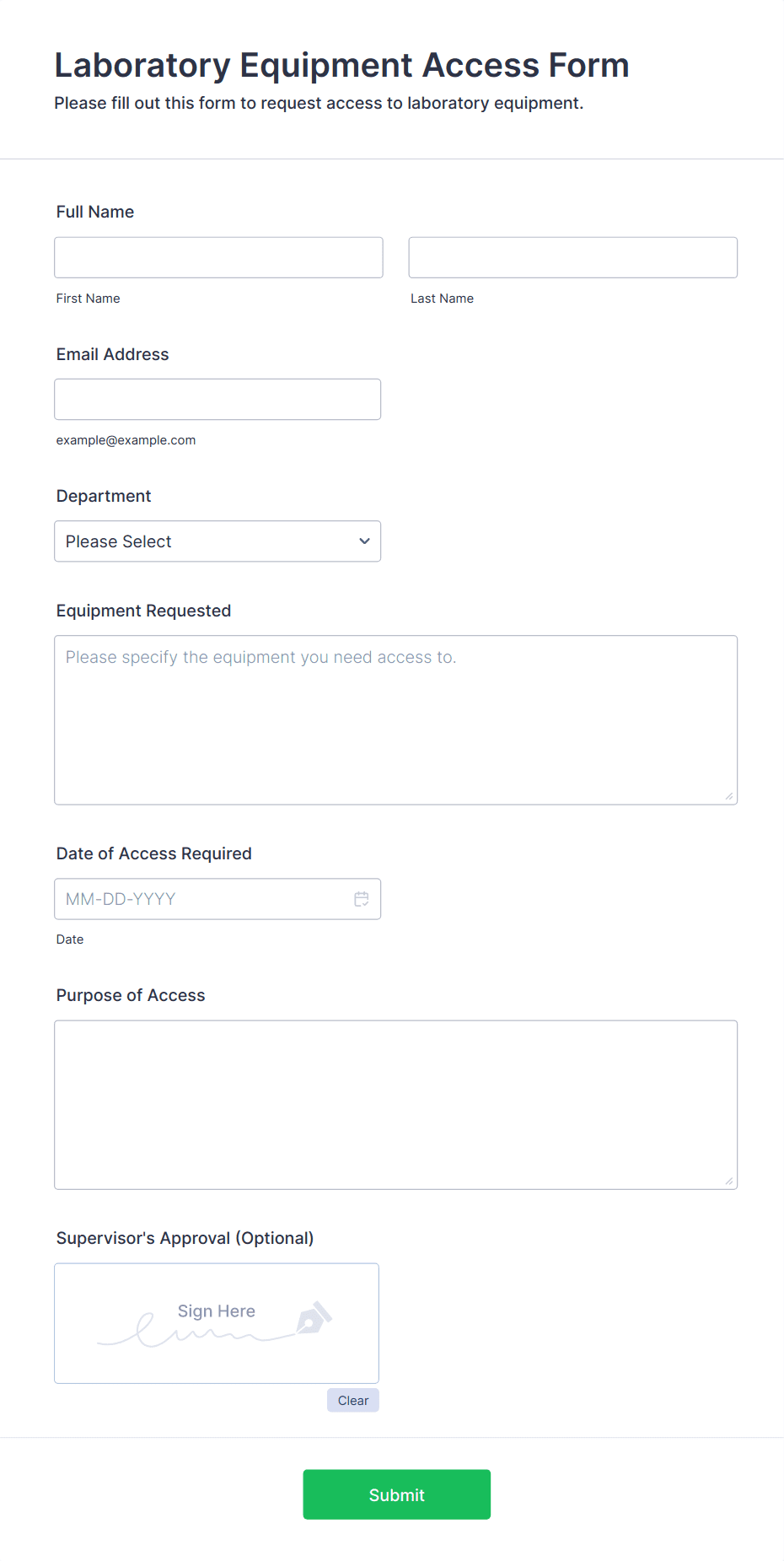Screen dimensions: 784x1561
Task: Click the pen icon in signature box
Action: click(314, 1318)
